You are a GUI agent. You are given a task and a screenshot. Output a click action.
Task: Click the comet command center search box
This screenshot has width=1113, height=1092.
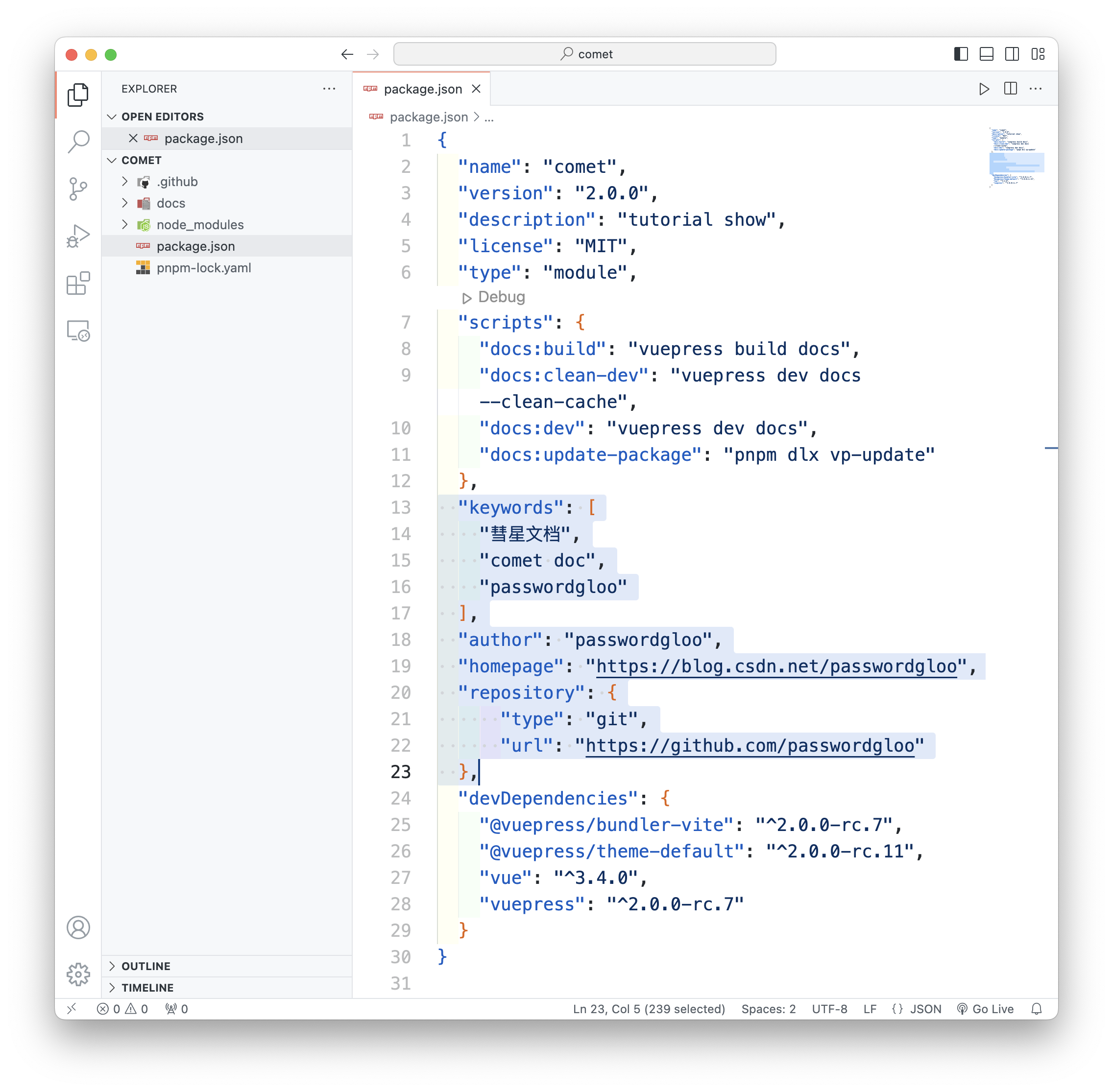pyautogui.click(x=584, y=54)
